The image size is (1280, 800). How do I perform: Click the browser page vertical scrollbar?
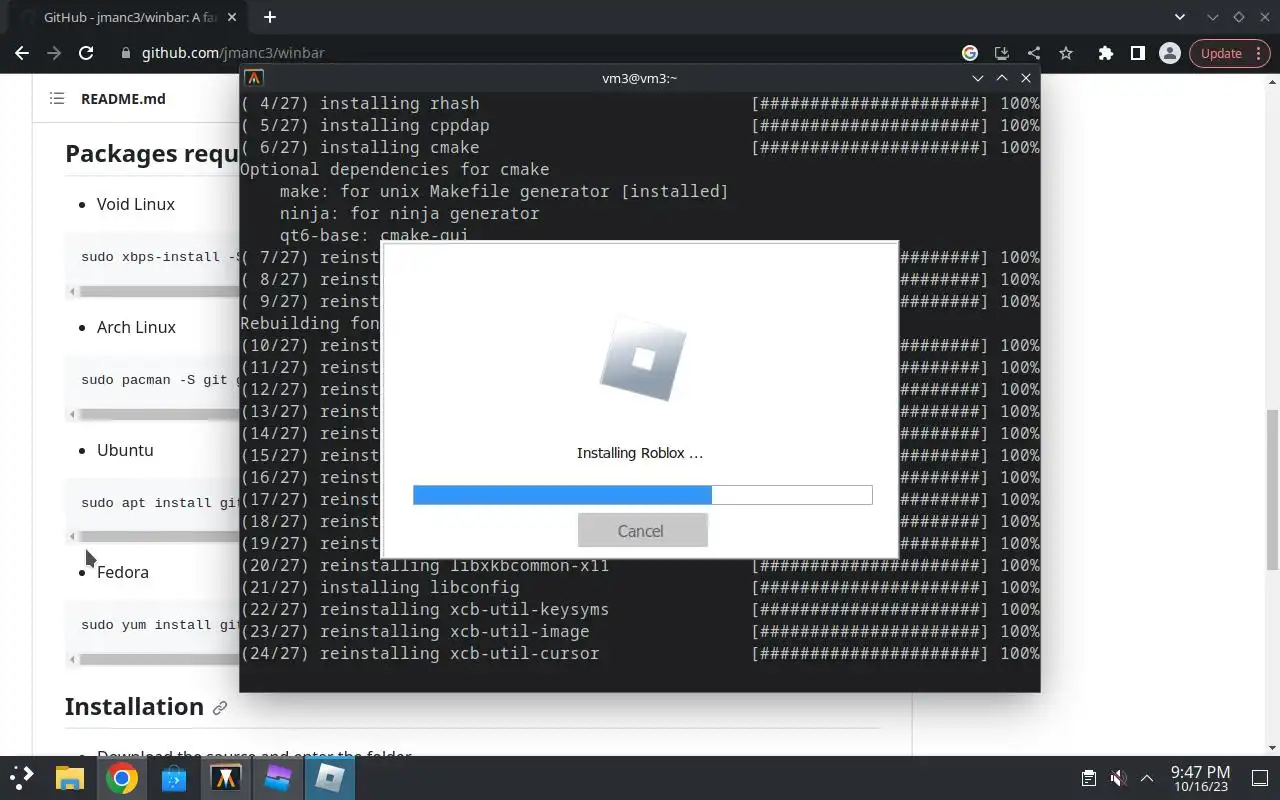pos(1272,489)
